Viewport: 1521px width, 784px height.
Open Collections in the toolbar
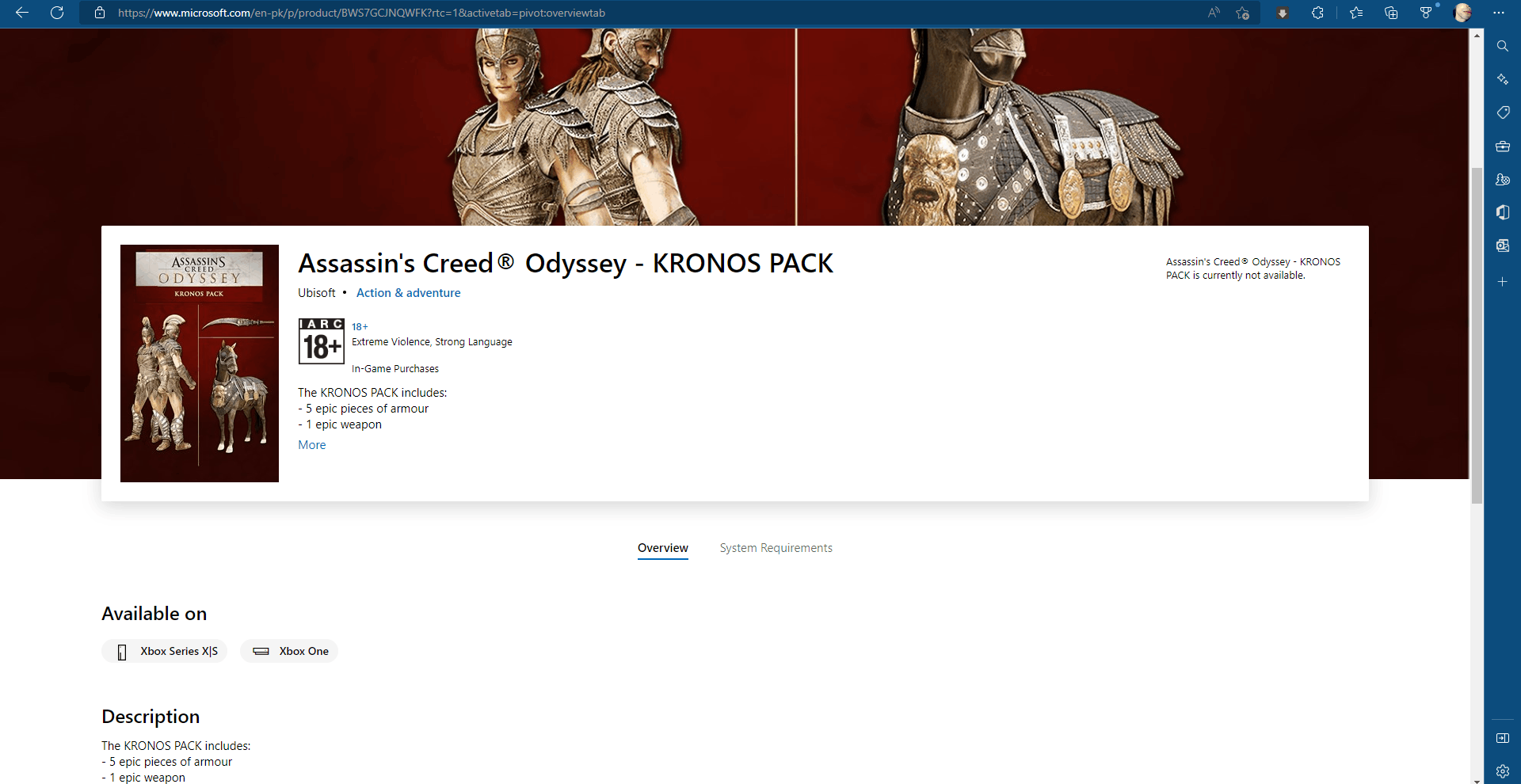pos(1391,13)
